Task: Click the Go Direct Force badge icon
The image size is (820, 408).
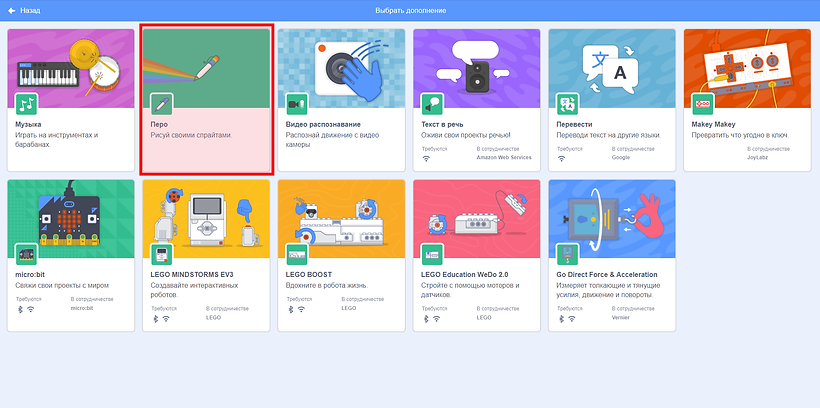Action: 567,254
